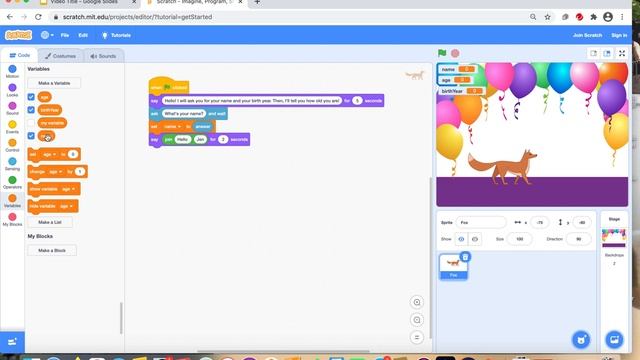
Task: Open the File menu
Action: (65, 36)
